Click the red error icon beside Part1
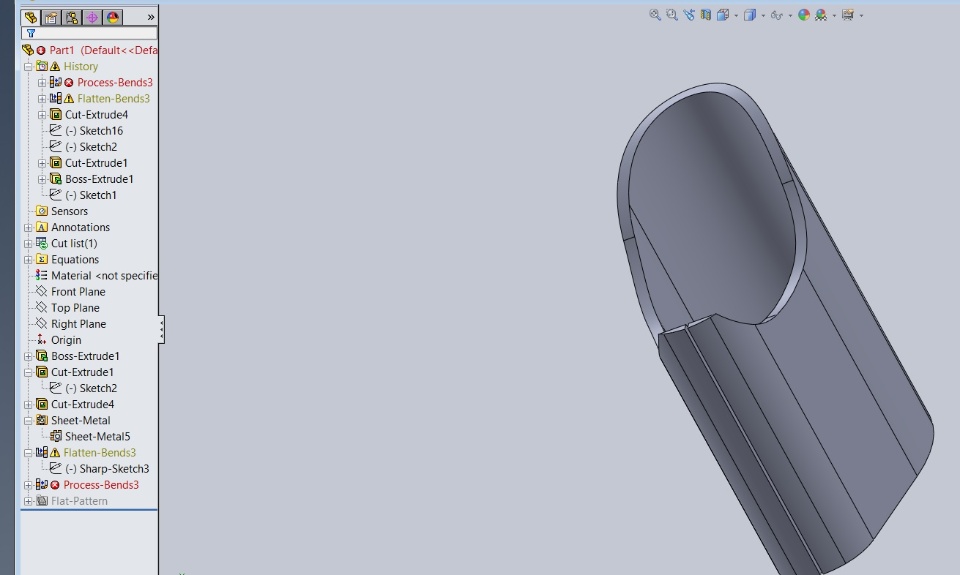960x575 pixels. [x=41, y=50]
